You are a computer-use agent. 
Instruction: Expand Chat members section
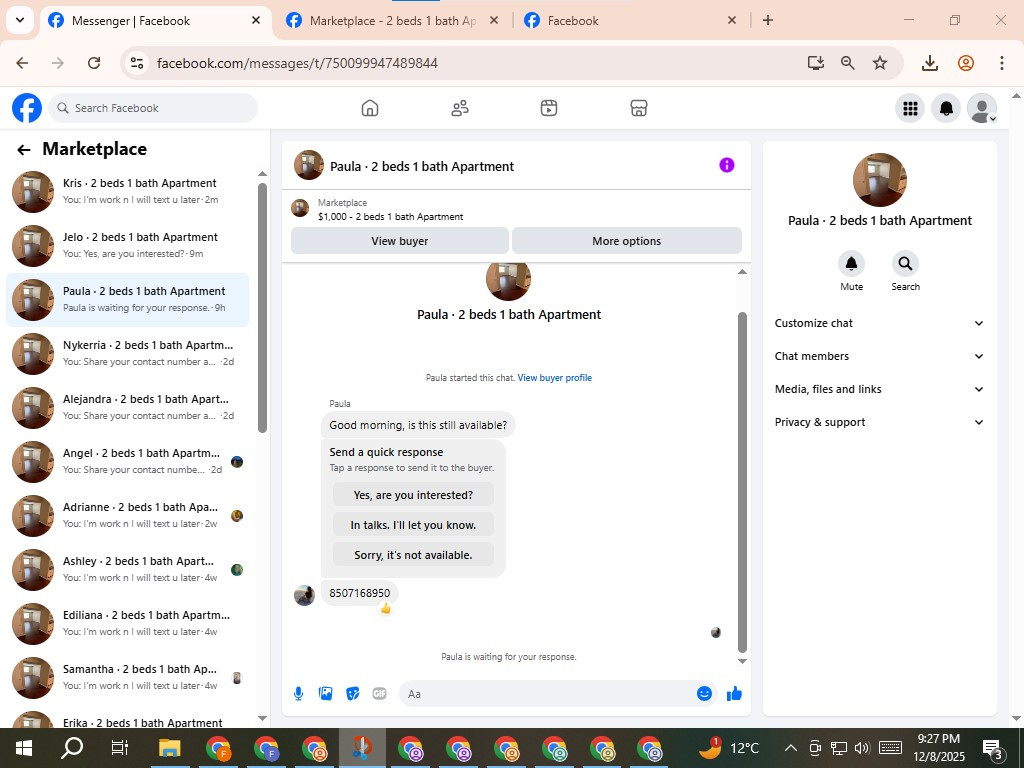879,356
